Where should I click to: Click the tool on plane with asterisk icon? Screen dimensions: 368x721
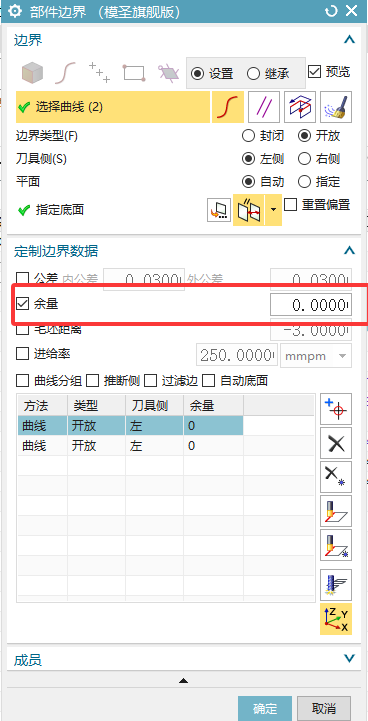click(x=336, y=545)
